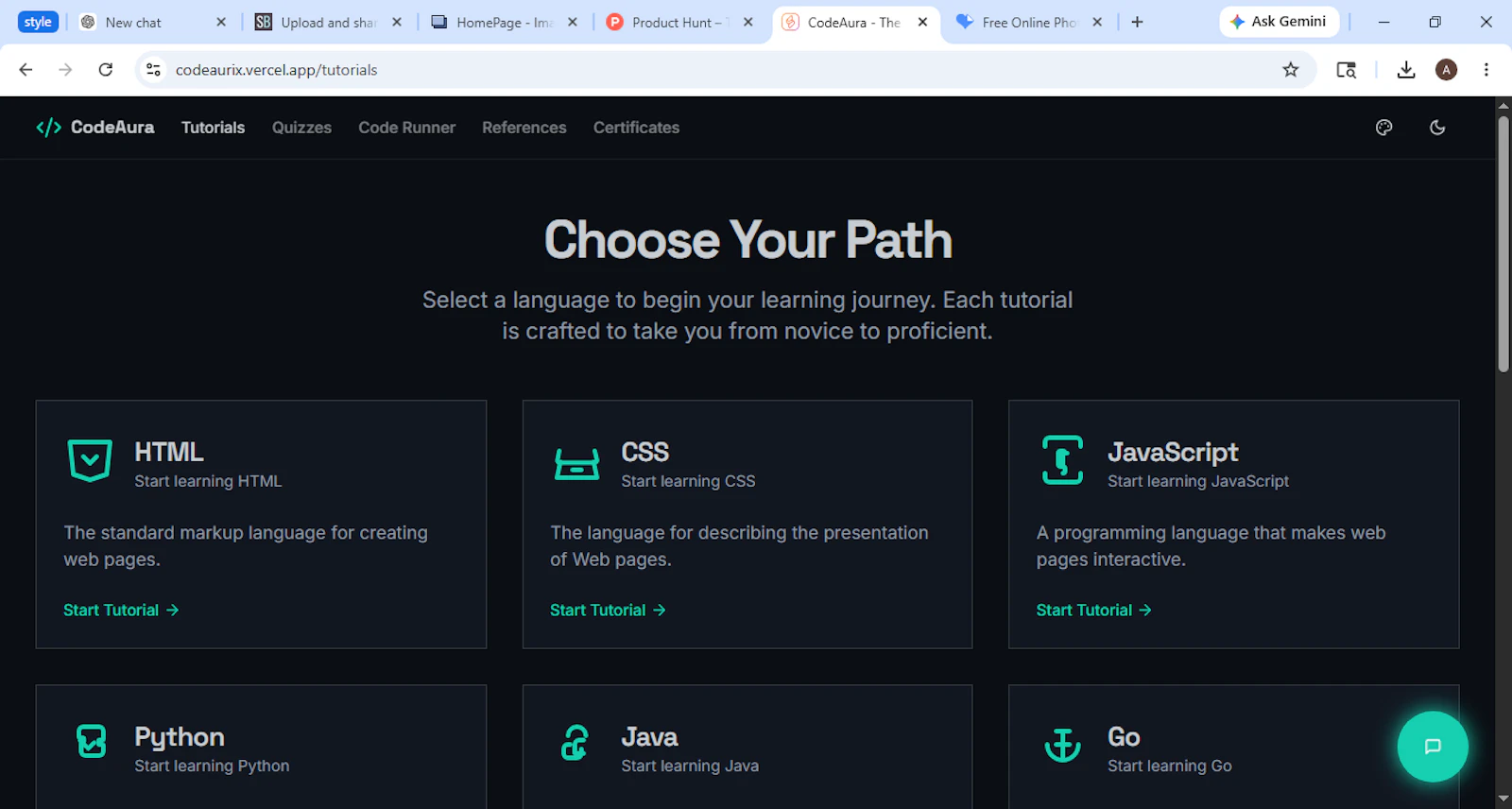Open the Tutorials nav item

click(213, 128)
